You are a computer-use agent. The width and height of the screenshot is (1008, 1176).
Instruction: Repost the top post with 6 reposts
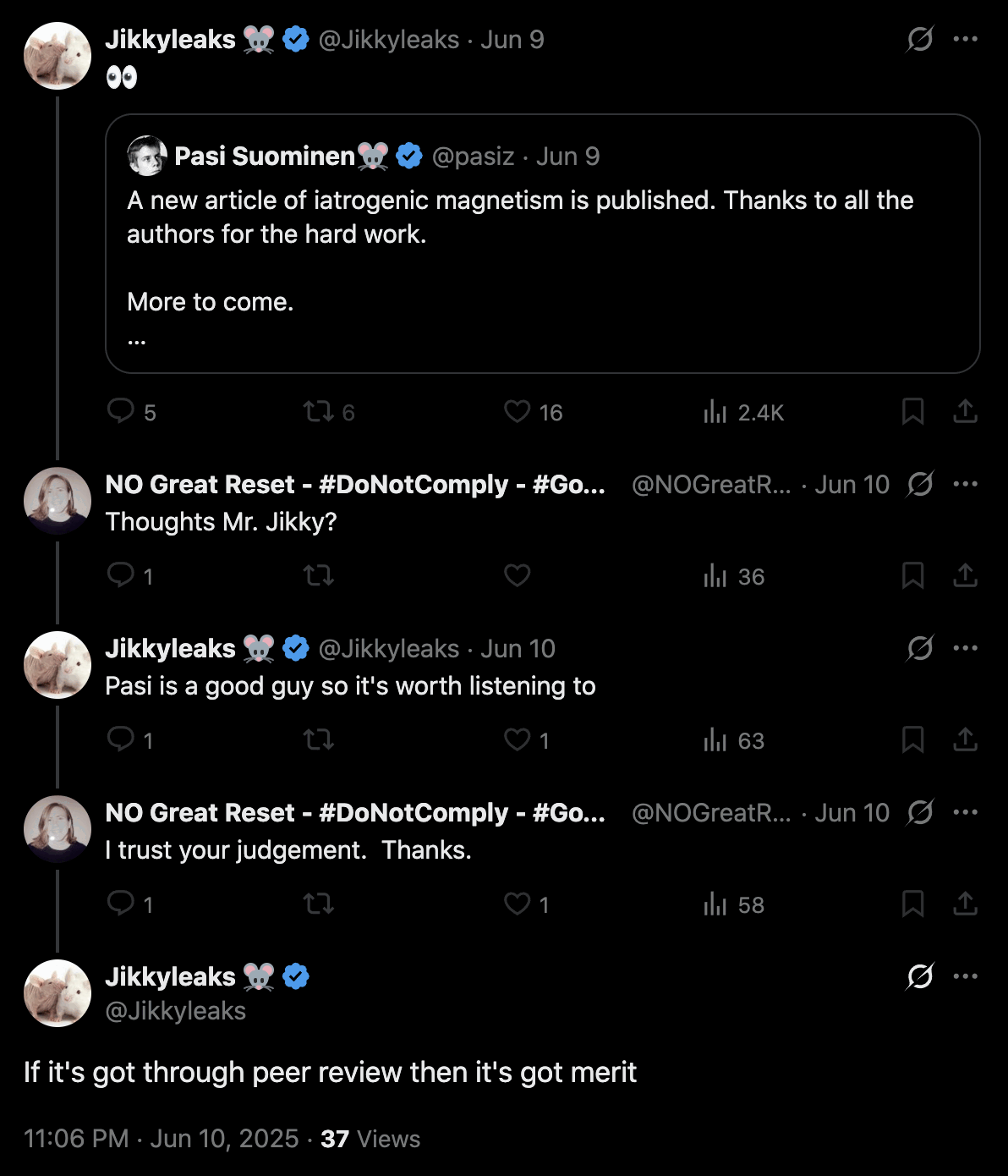pyautogui.click(x=319, y=412)
